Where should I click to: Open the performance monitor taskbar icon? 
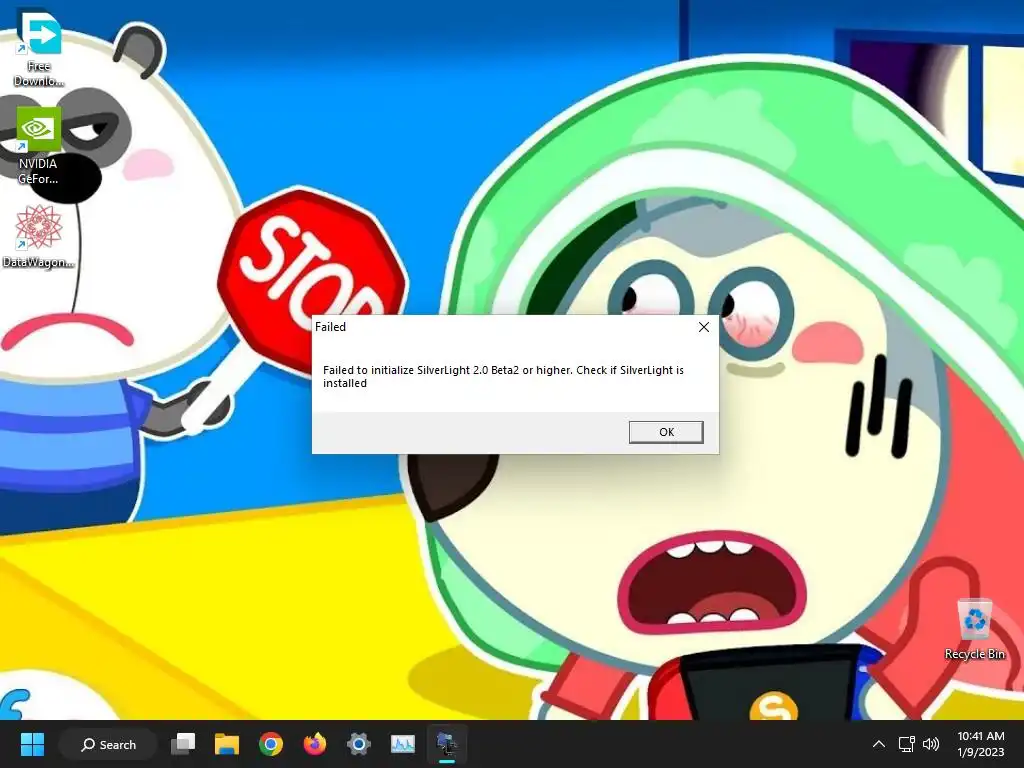(x=402, y=744)
